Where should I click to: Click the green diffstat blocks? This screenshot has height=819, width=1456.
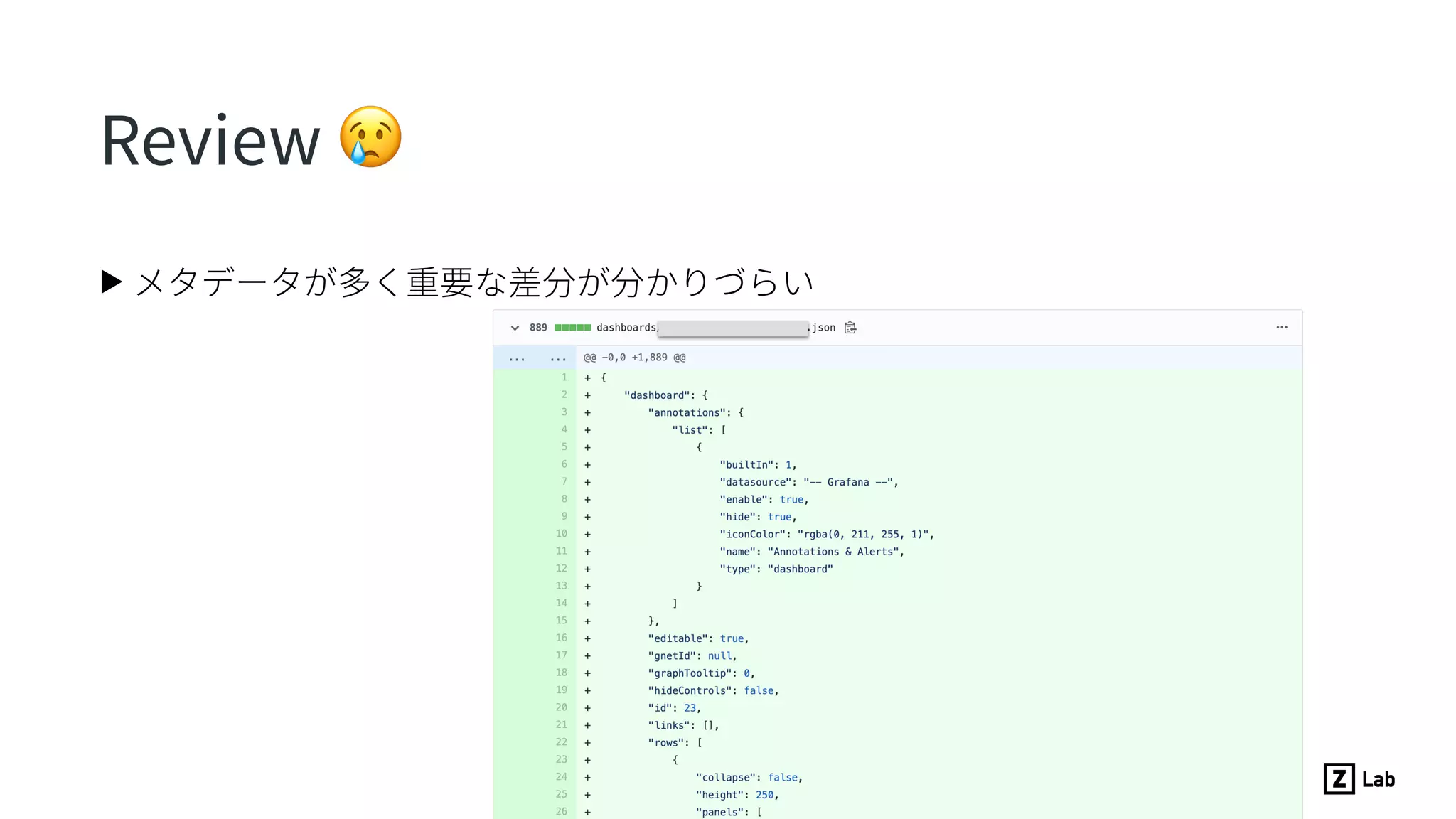572,328
